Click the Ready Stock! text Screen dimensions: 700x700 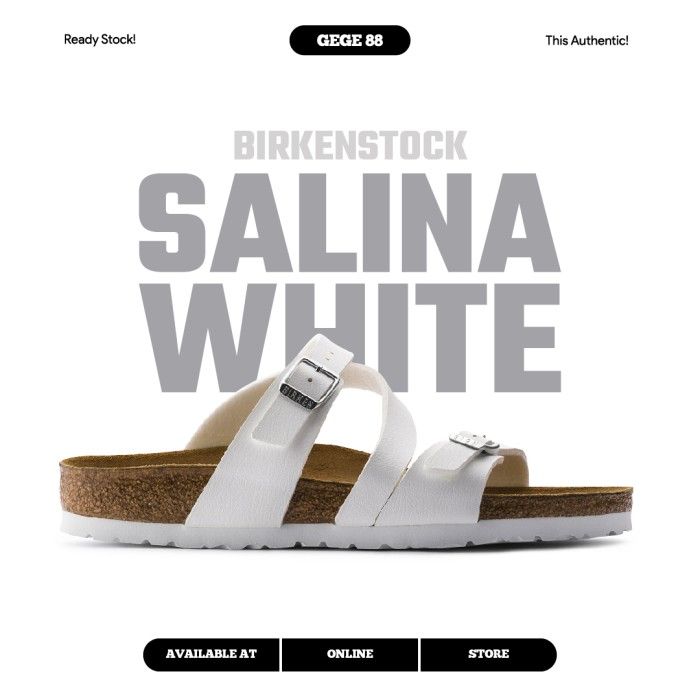click(100, 40)
